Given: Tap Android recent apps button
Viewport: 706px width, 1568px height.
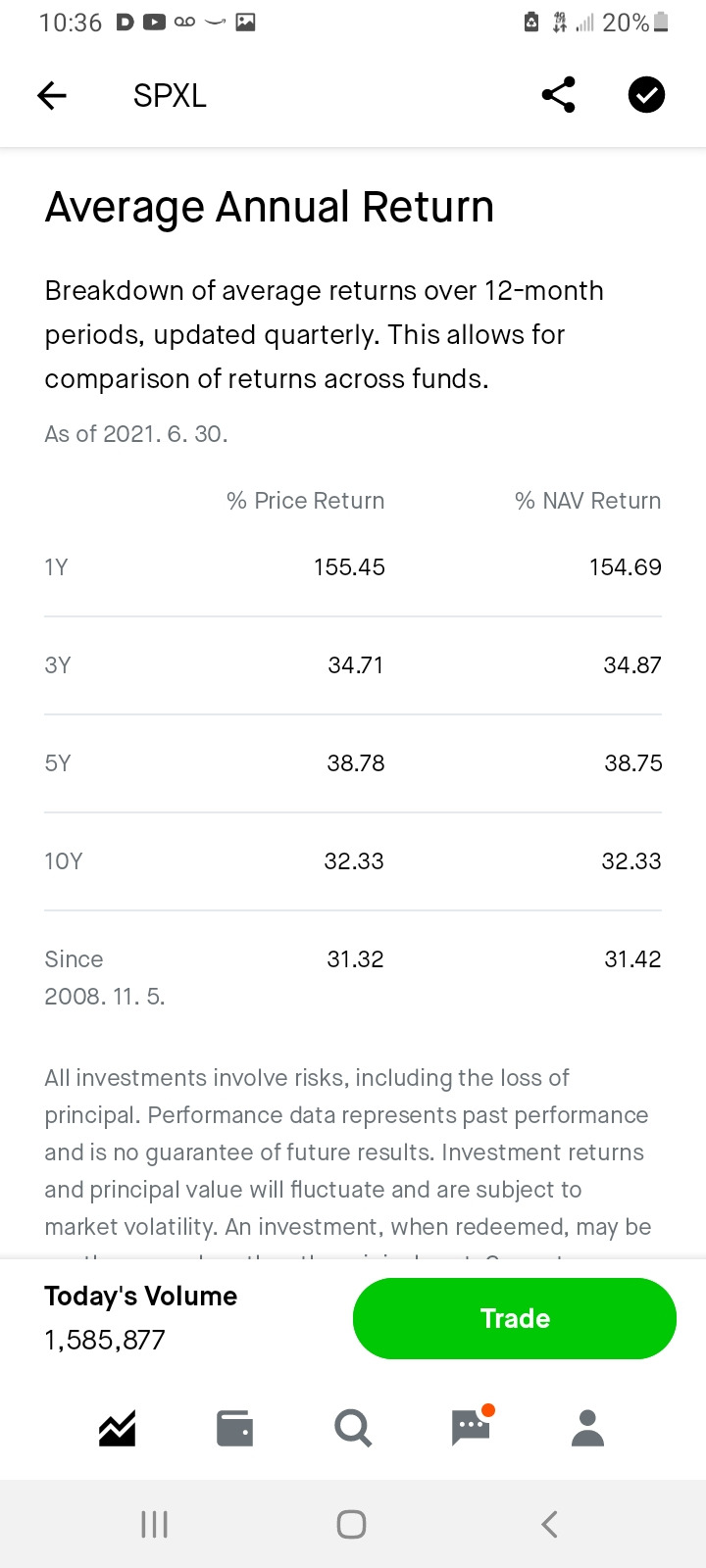Looking at the screenshot, I should [155, 1524].
